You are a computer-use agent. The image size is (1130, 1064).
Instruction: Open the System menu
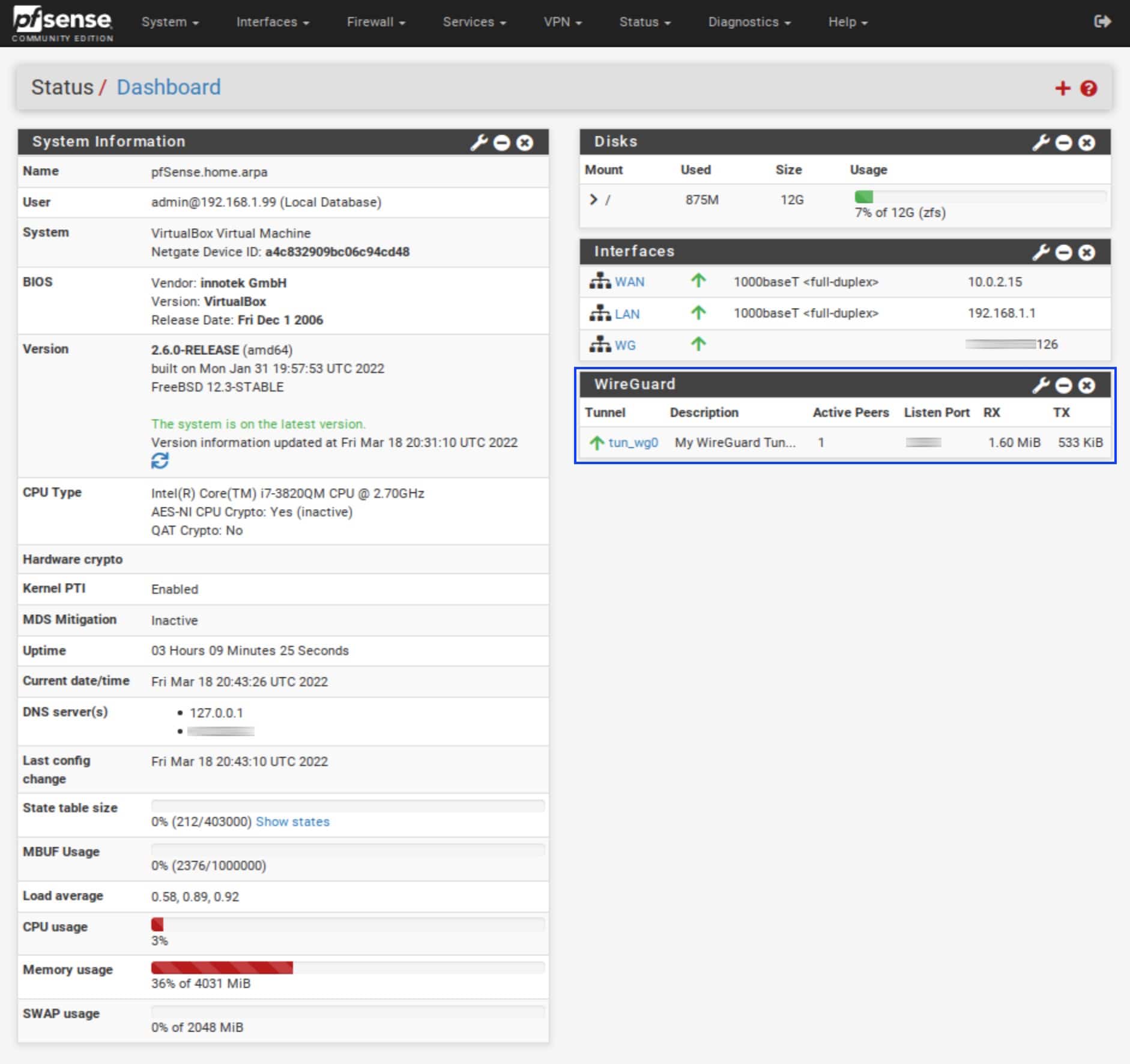point(170,22)
